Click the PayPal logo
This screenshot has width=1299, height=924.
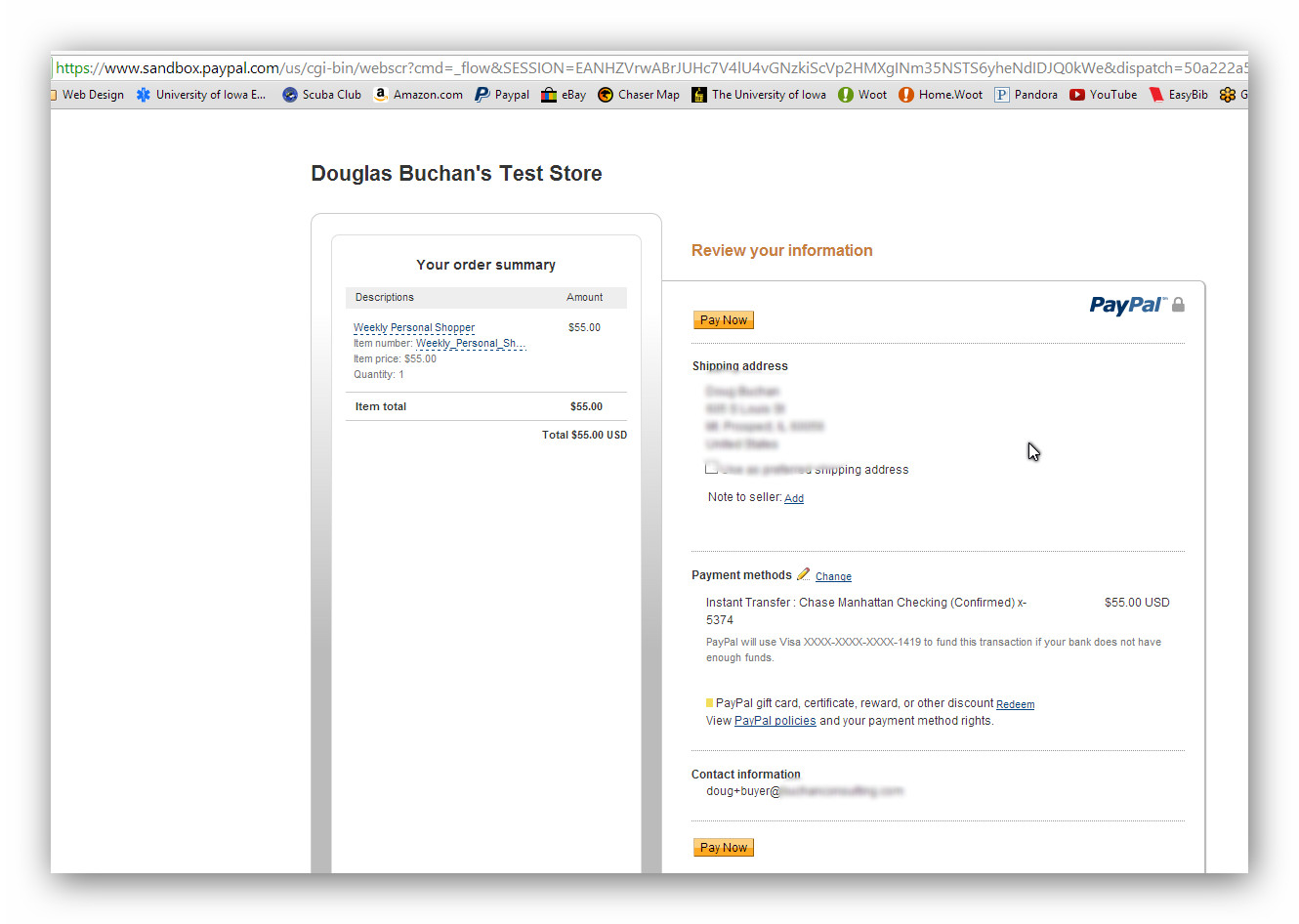pyautogui.click(x=1127, y=306)
